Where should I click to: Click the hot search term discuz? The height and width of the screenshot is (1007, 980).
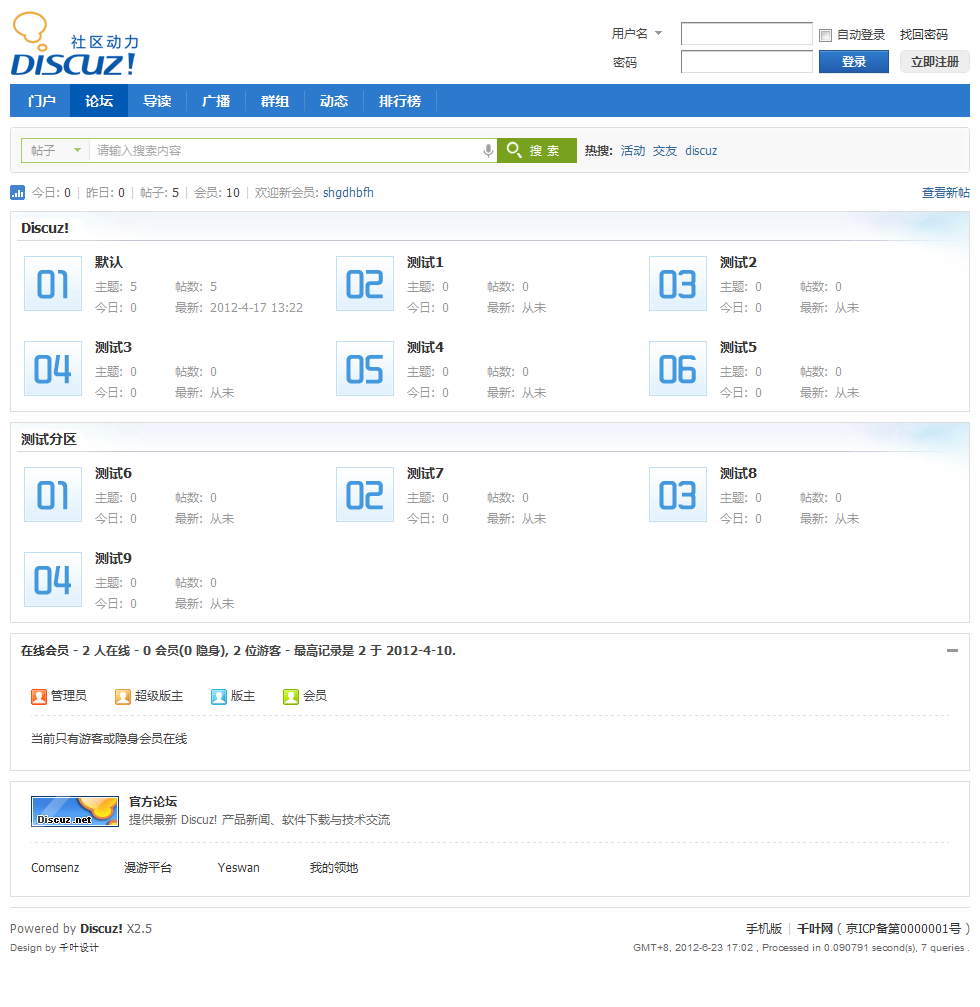[701, 150]
